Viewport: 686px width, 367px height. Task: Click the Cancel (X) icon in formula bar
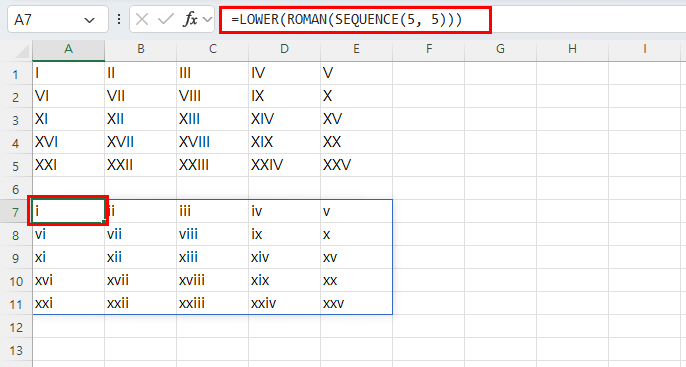click(x=142, y=19)
